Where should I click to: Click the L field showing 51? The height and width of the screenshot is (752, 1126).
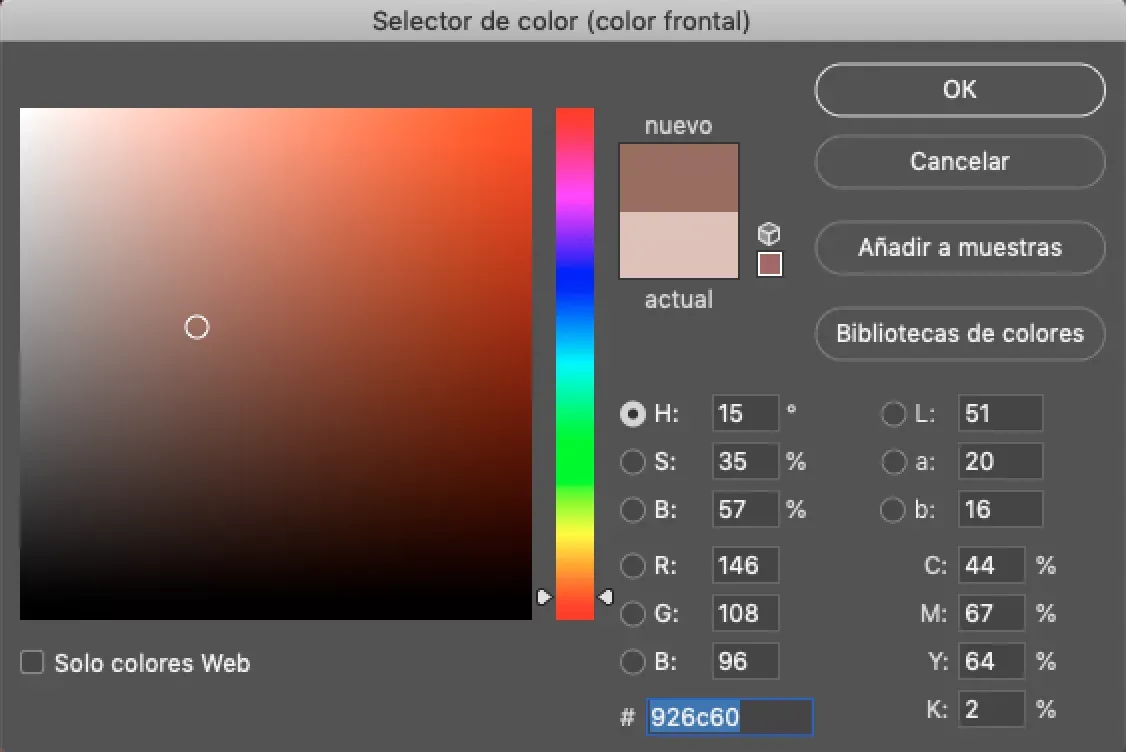1000,413
